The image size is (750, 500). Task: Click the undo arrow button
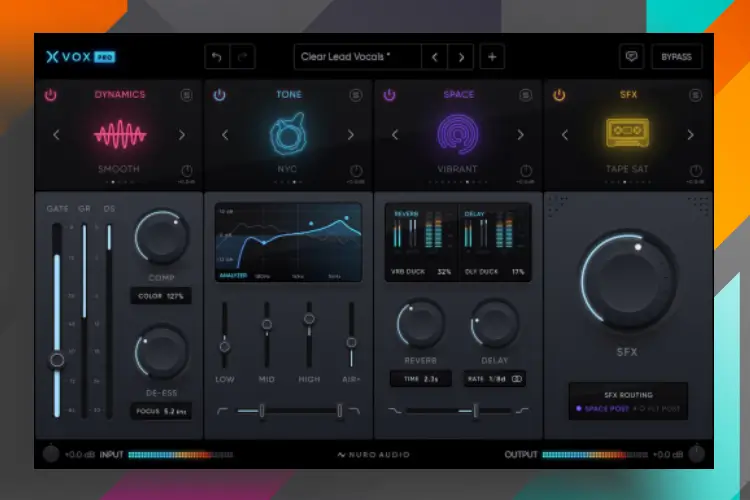pos(217,57)
